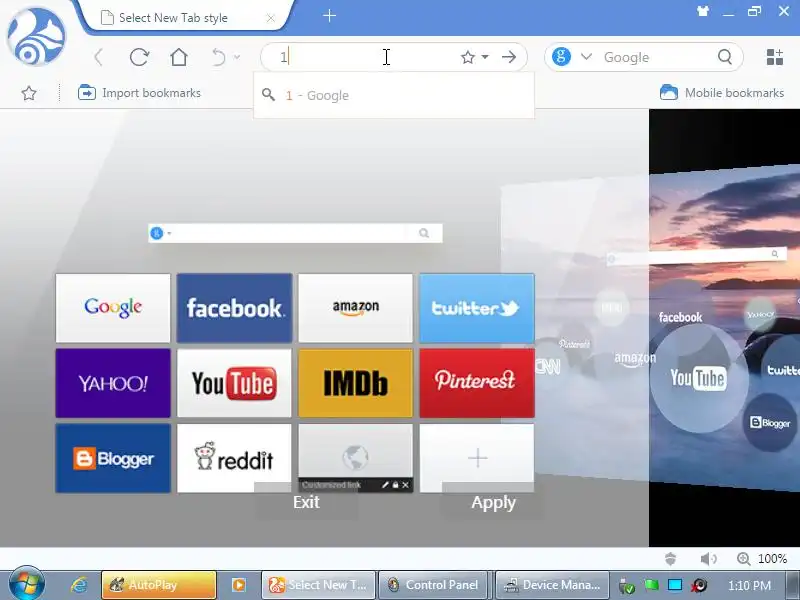Close the Select New Tab style tab

click(270, 18)
